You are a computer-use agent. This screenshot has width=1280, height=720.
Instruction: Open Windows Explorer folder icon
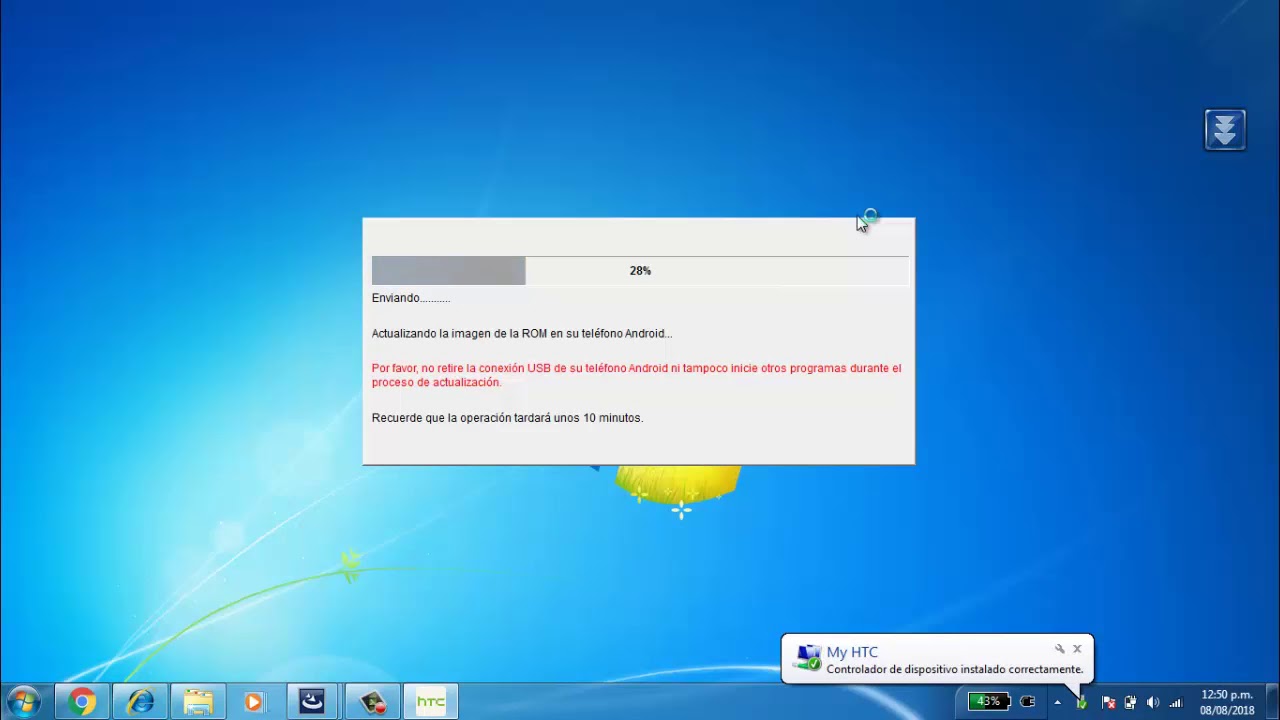click(198, 702)
